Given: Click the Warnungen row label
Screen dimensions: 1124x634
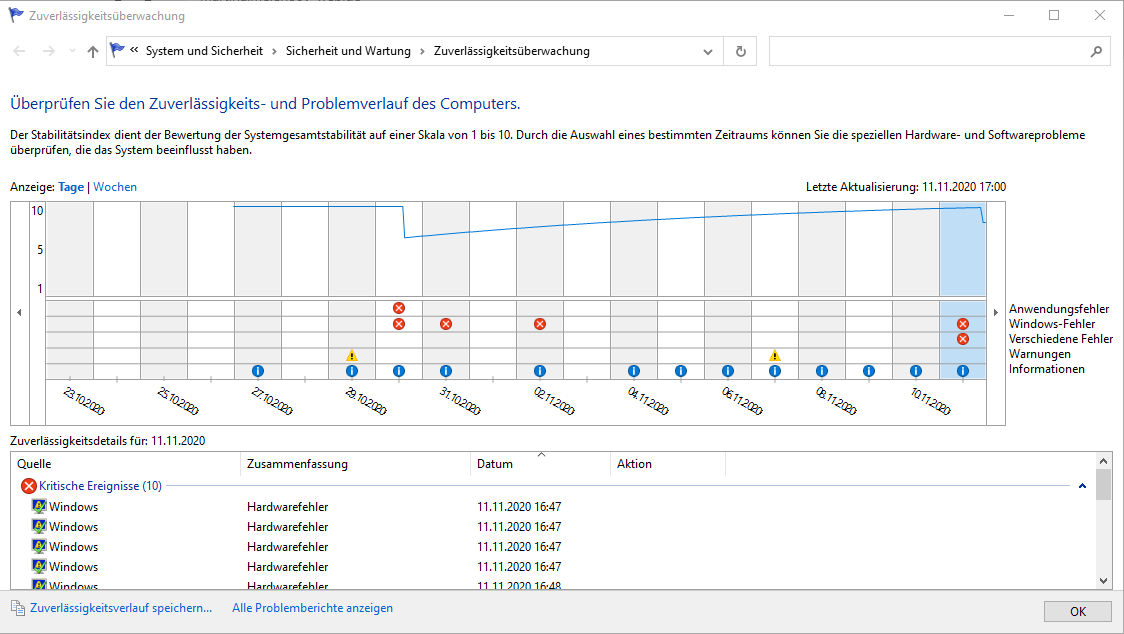Looking at the screenshot, I should pyautogui.click(x=1039, y=354).
